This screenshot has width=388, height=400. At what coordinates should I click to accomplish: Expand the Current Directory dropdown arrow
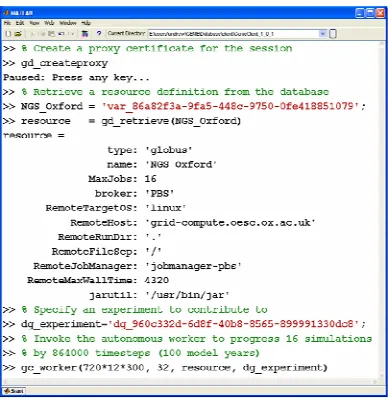click(322, 34)
